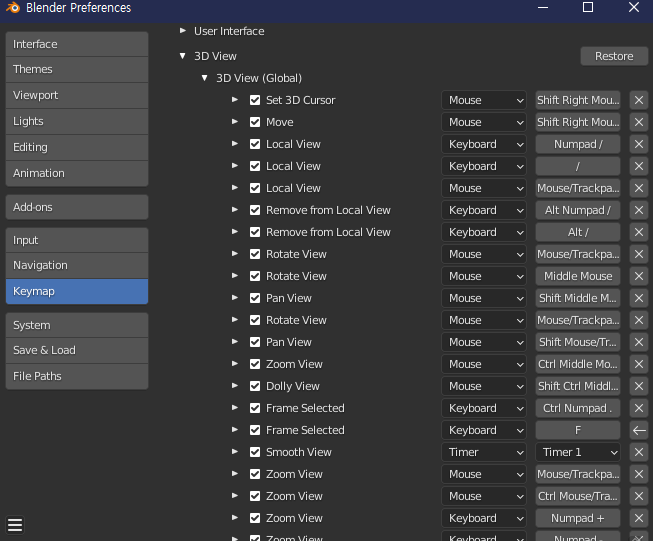Disable the F key Frame Selected checkbox
This screenshot has width=653, height=541.
click(255, 430)
